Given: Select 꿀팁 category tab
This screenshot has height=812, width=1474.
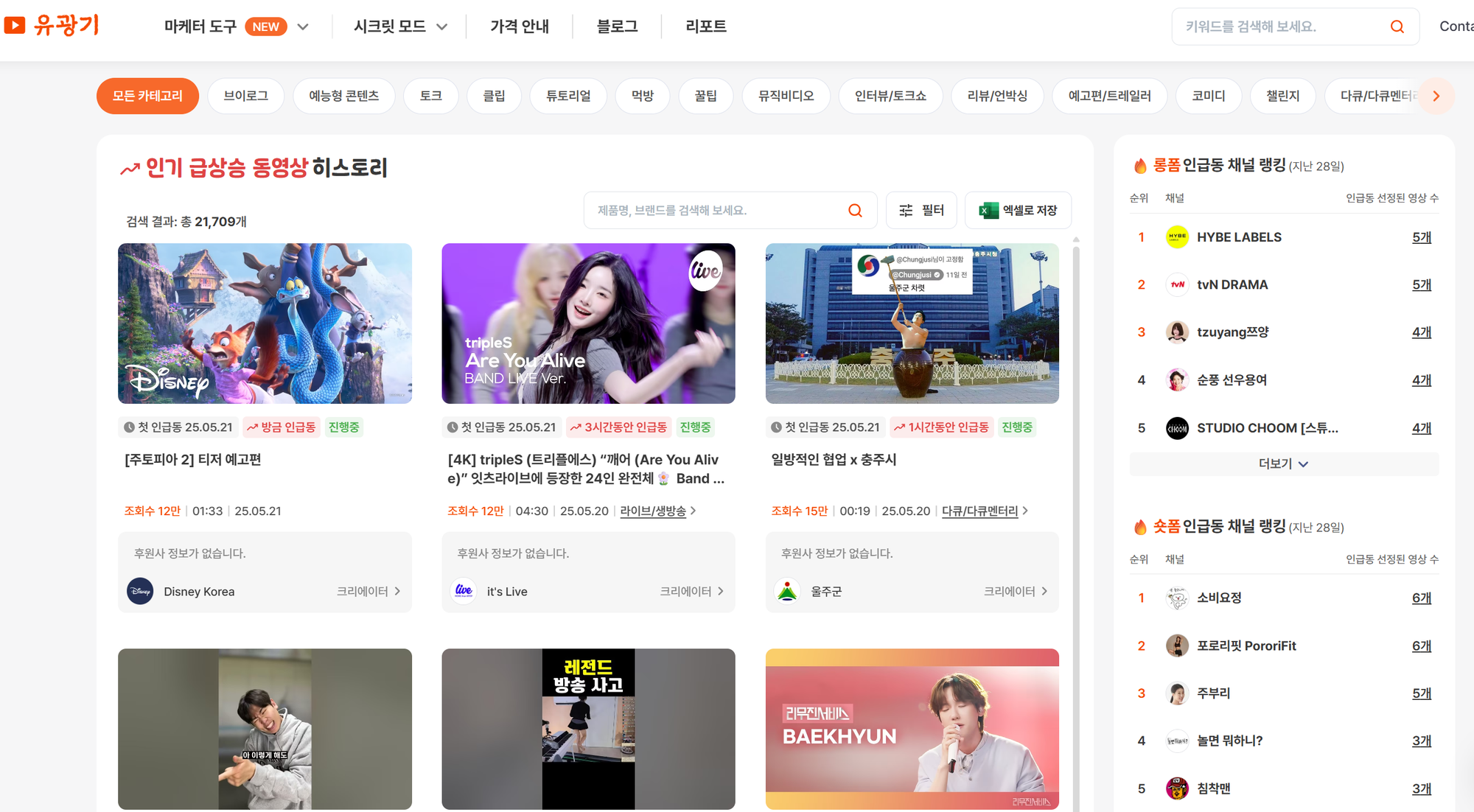Looking at the screenshot, I should [706, 96].
